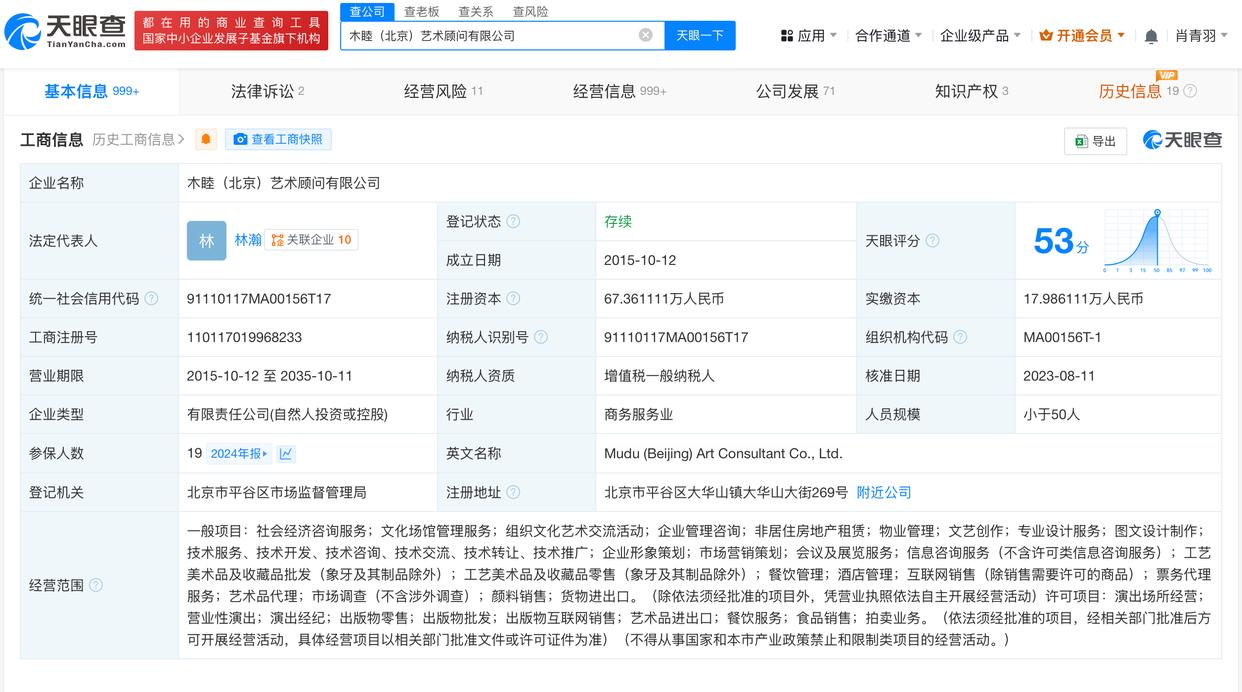Select the credit code 91110117MA00156T17 value
Viewport: 1242px width, 692px height.
(259, 299)
